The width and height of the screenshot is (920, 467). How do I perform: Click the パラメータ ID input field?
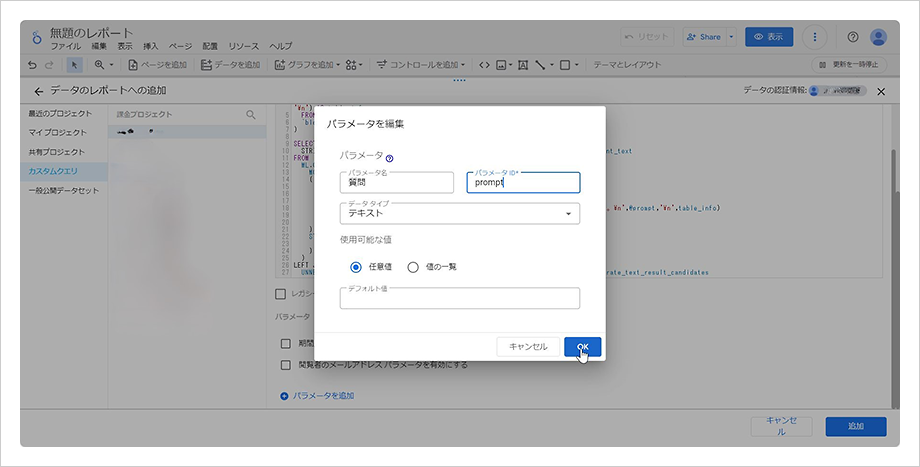tap(523, 182)
